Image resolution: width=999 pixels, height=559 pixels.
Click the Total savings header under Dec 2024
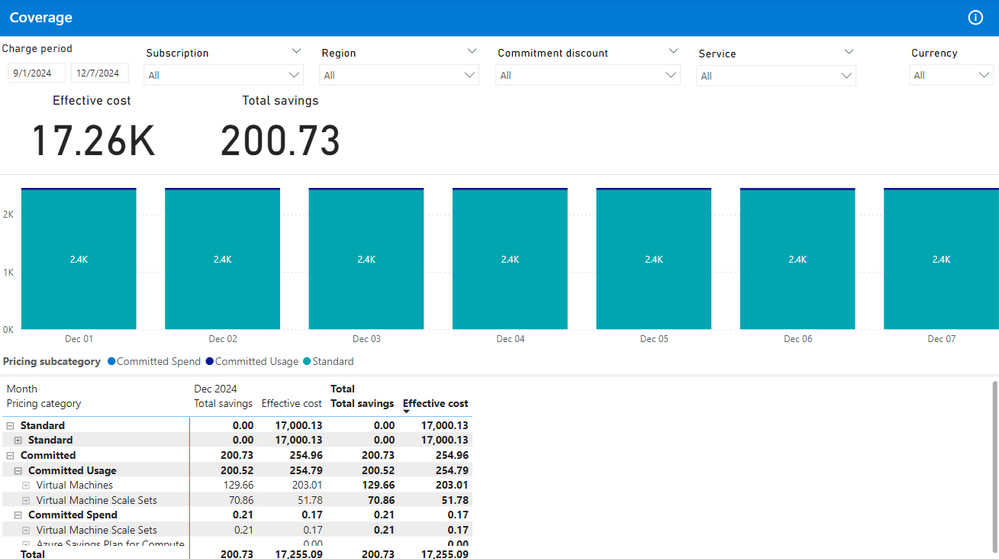click(x=223, y=404)
